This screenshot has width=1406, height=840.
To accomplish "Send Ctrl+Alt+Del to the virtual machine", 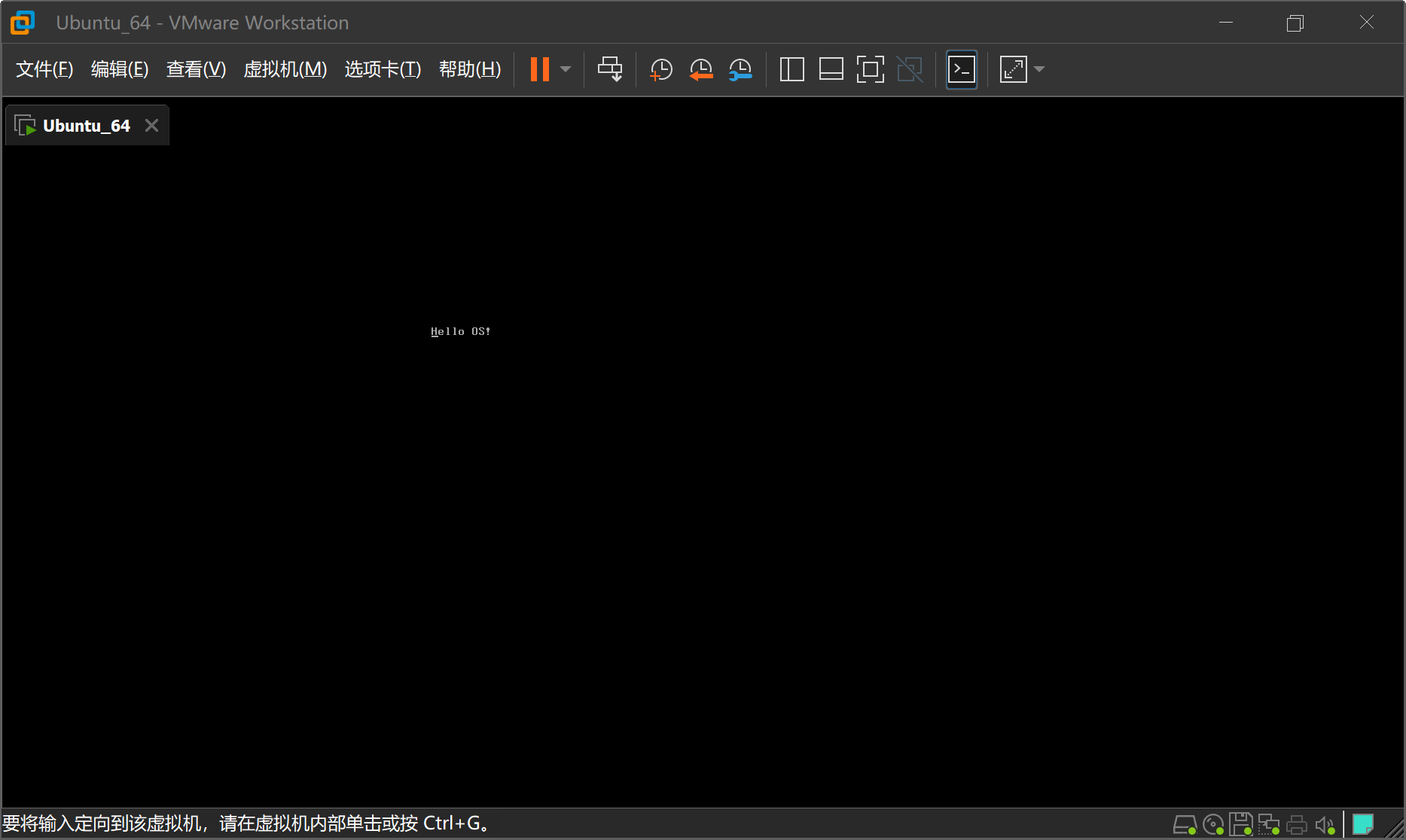I will pos(610,69).
